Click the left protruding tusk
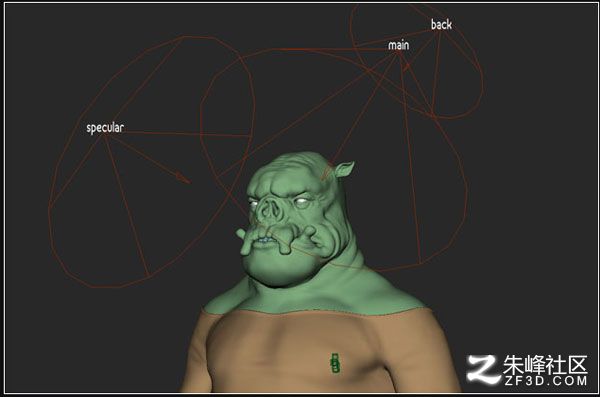 tap(244, 240)
